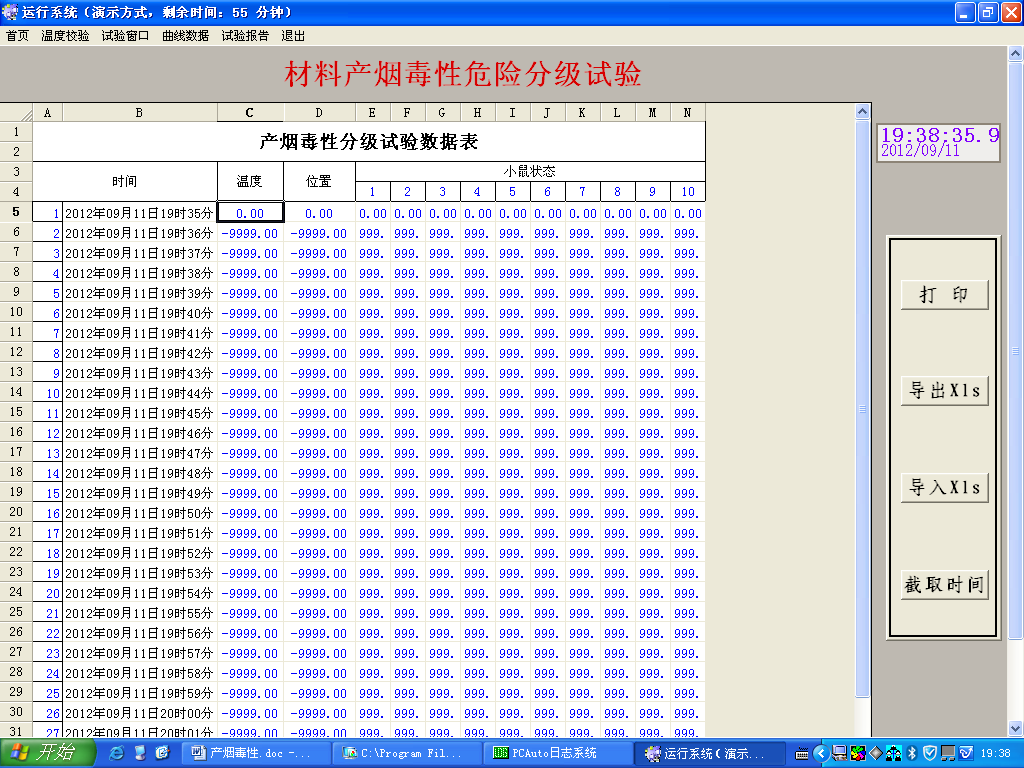Open the 首页 menu
This screenshot has height=768, width=1024.
(x=17, y=35)
